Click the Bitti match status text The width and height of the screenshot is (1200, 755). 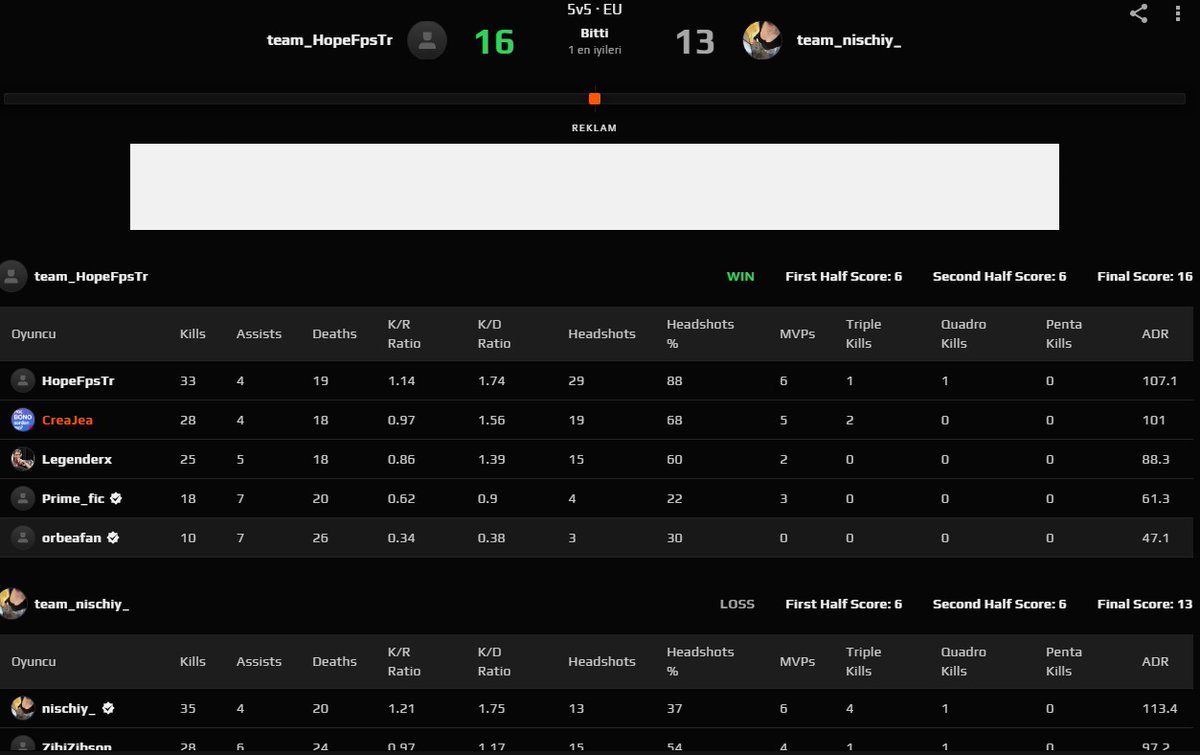click(594, 33)
